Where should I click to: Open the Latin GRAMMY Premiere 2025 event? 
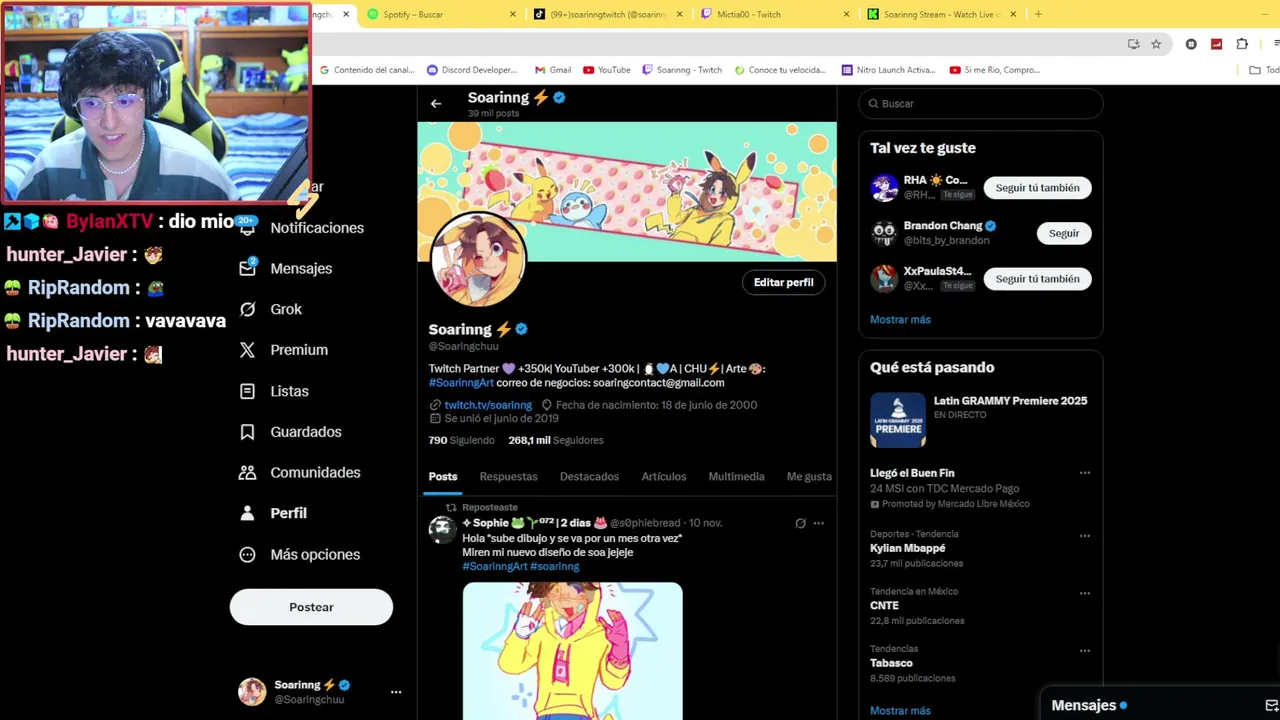pyautogui.click(x=980, y=420)
